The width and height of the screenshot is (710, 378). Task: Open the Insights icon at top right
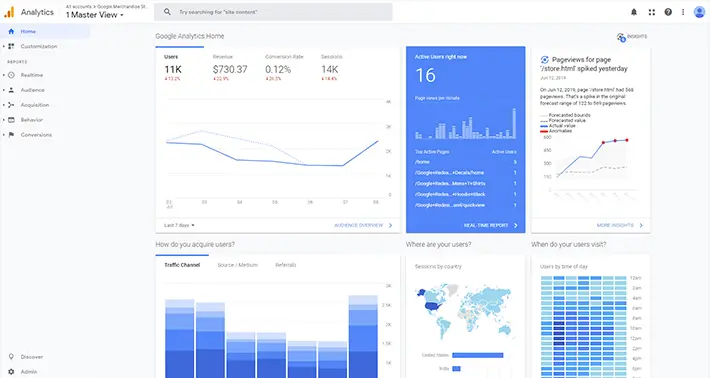621,37
